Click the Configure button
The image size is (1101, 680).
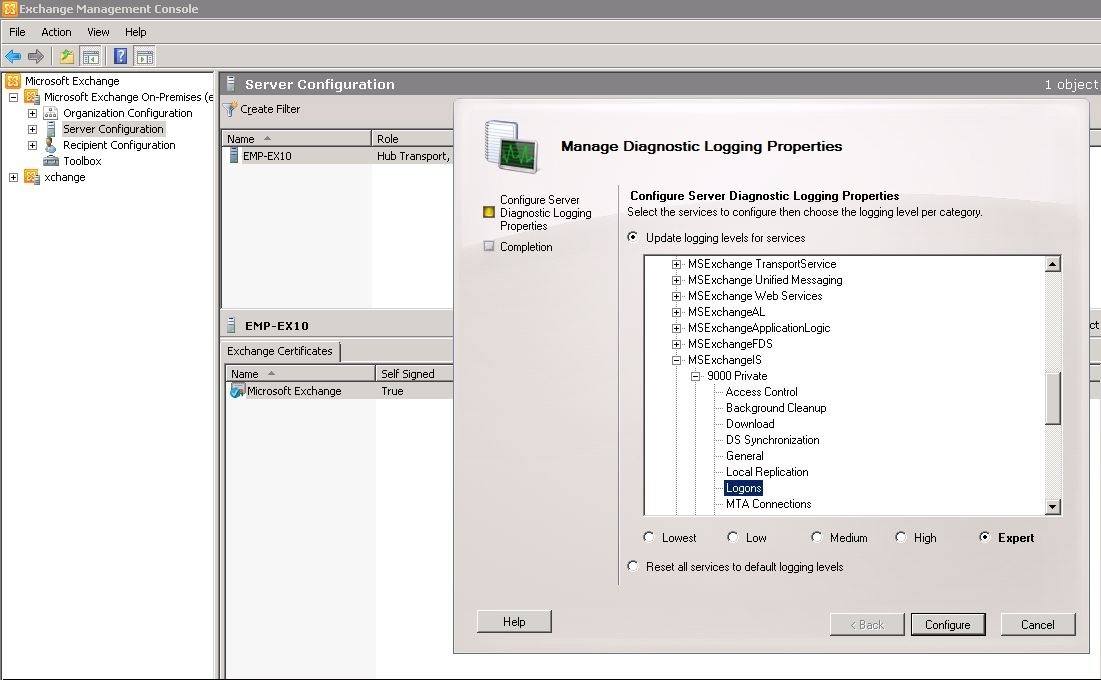947,625
